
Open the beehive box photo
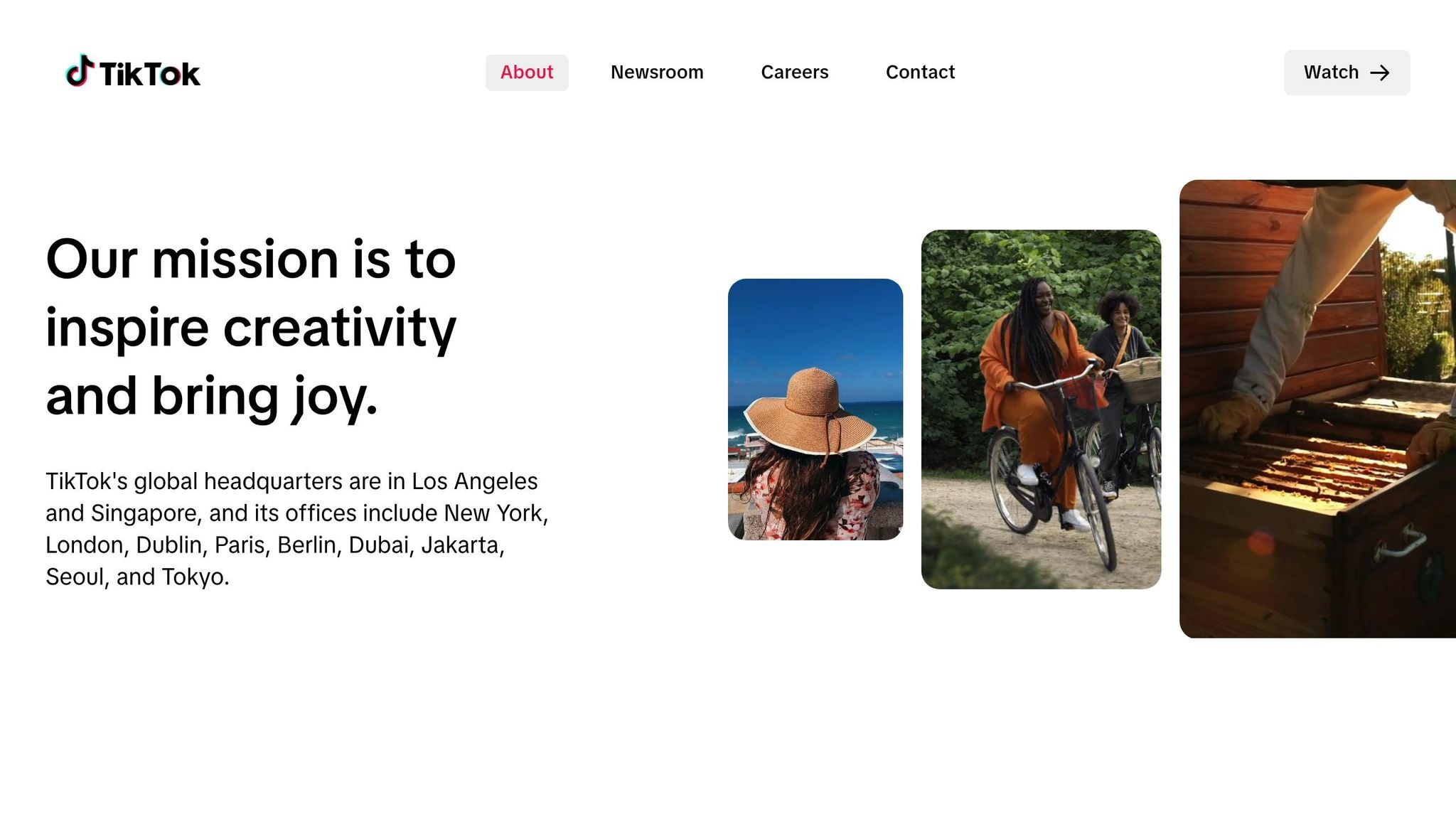coord(1317,409)
